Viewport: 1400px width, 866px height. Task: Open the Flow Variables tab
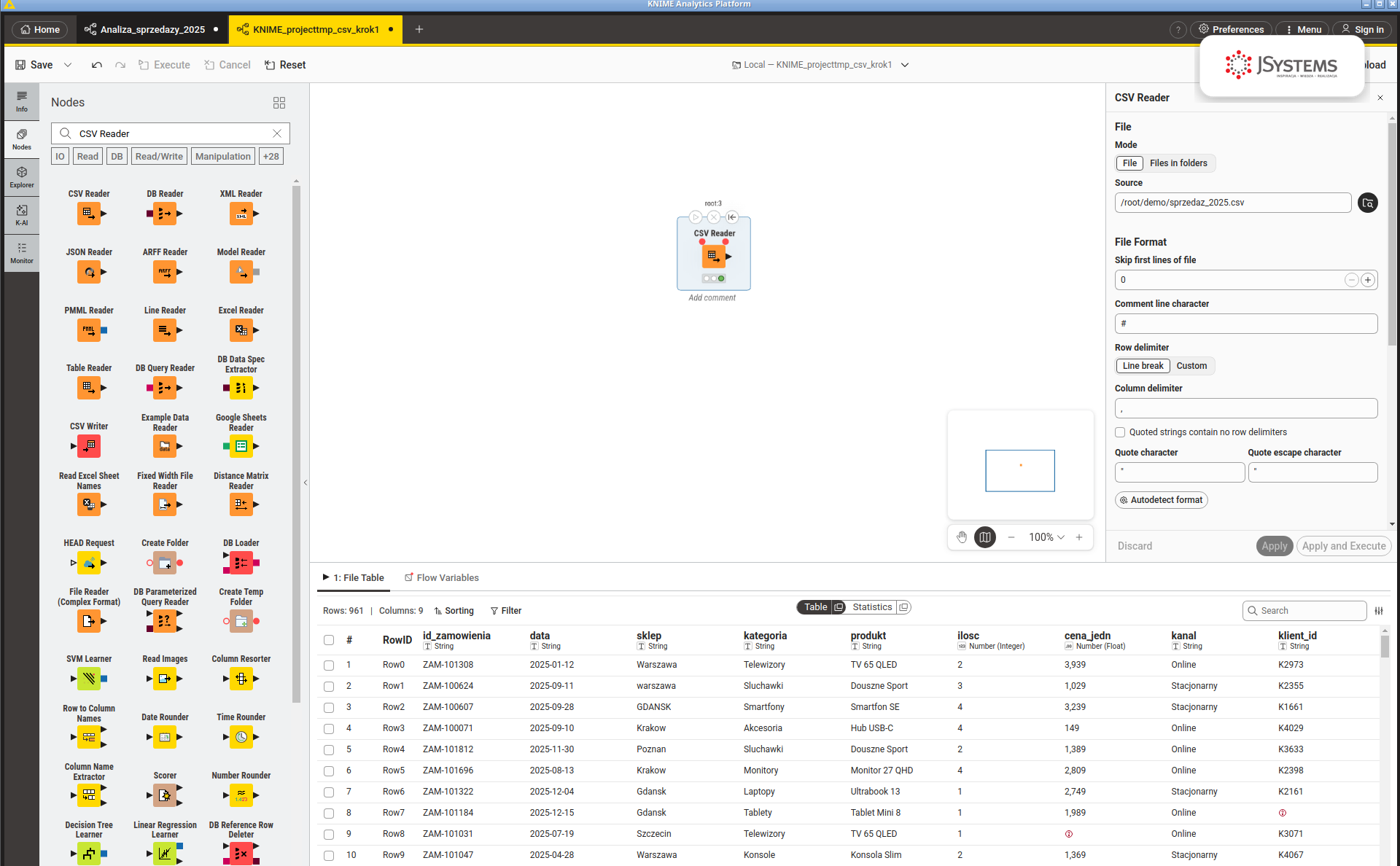(x=442, y=577)
